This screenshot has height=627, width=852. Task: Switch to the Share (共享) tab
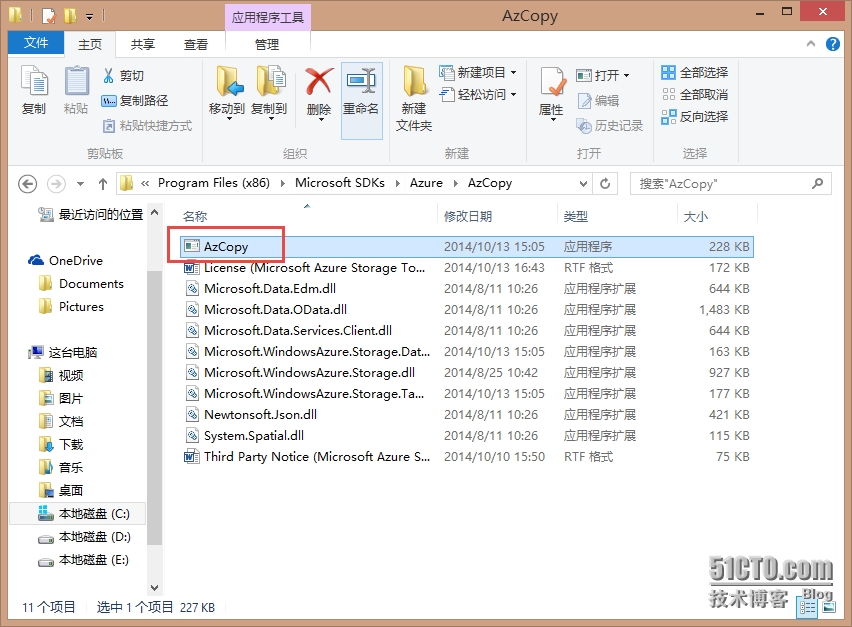[143, 44]
